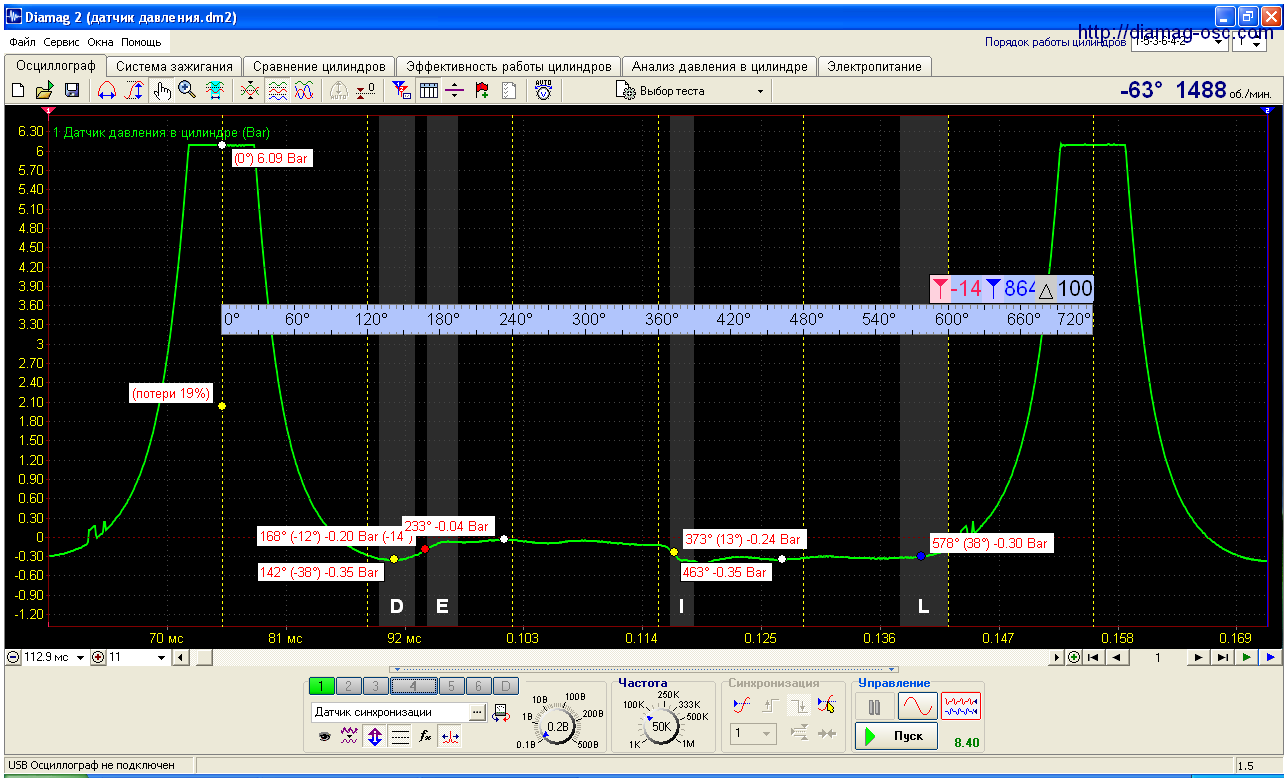Image resolution: width=1288 pixels, height=778 pixels.
Task: Toggle the red-blue cursor measurement icon
Action: click(x=450, y=736)
